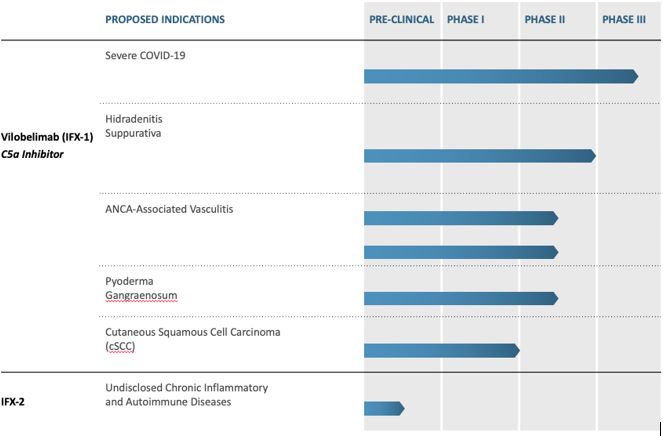Click the PROPOSED INDICATIONS heading
Screen dimensions: 663x436
pyautogui.click(x=165, y=19)
